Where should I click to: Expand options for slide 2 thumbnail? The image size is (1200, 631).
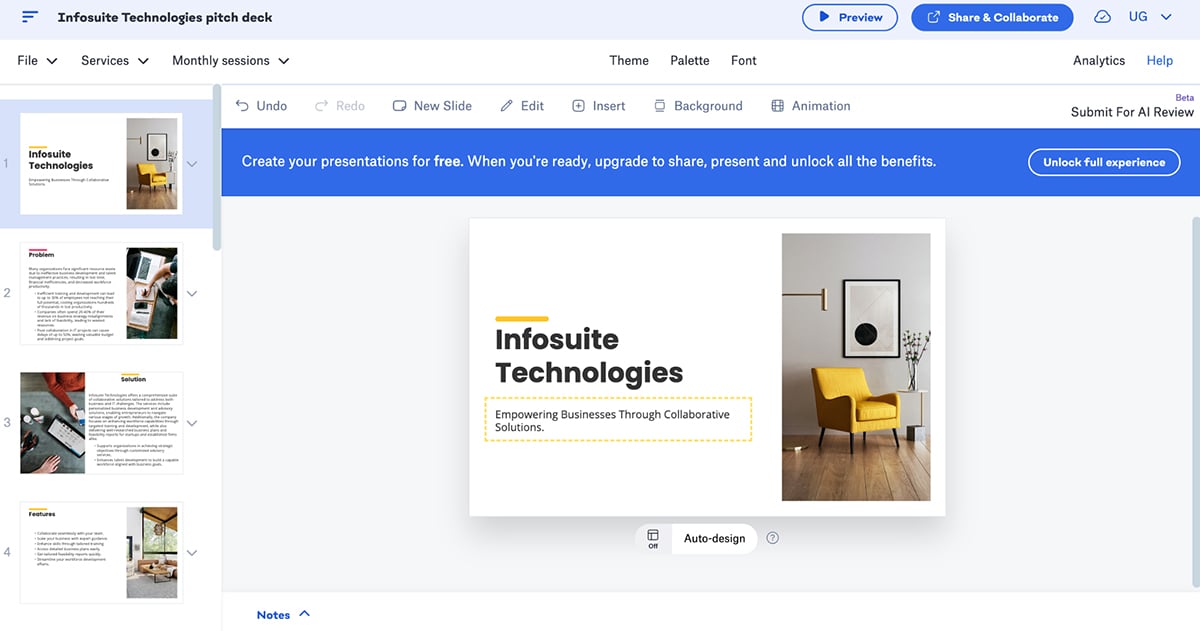(x=192, y=294)
